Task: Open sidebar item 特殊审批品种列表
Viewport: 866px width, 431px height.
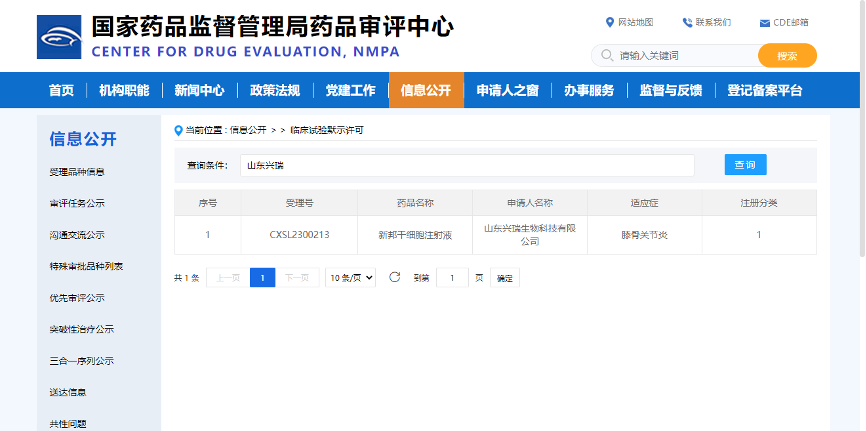Action: coord(86,266)
